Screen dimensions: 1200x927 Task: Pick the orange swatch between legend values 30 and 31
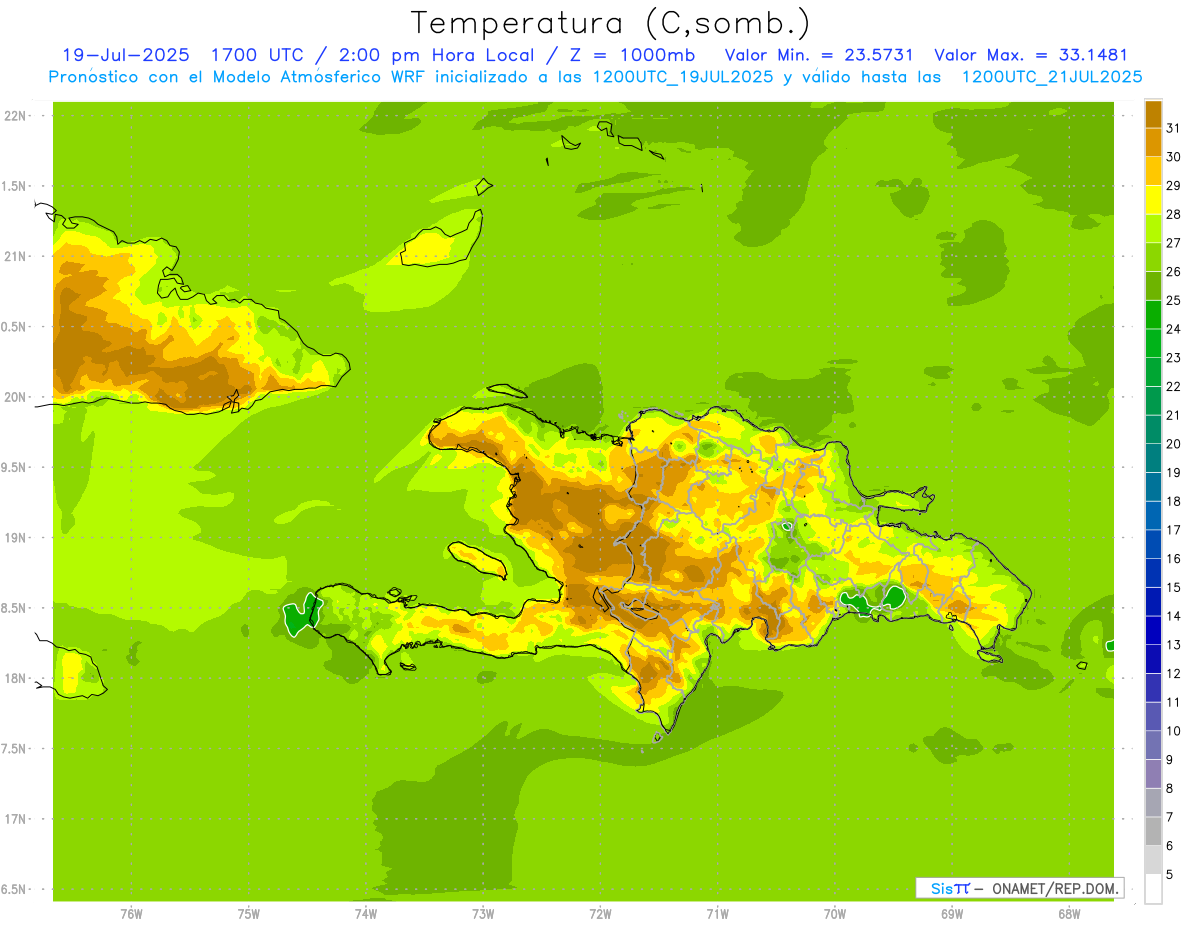pos(1153,143)
